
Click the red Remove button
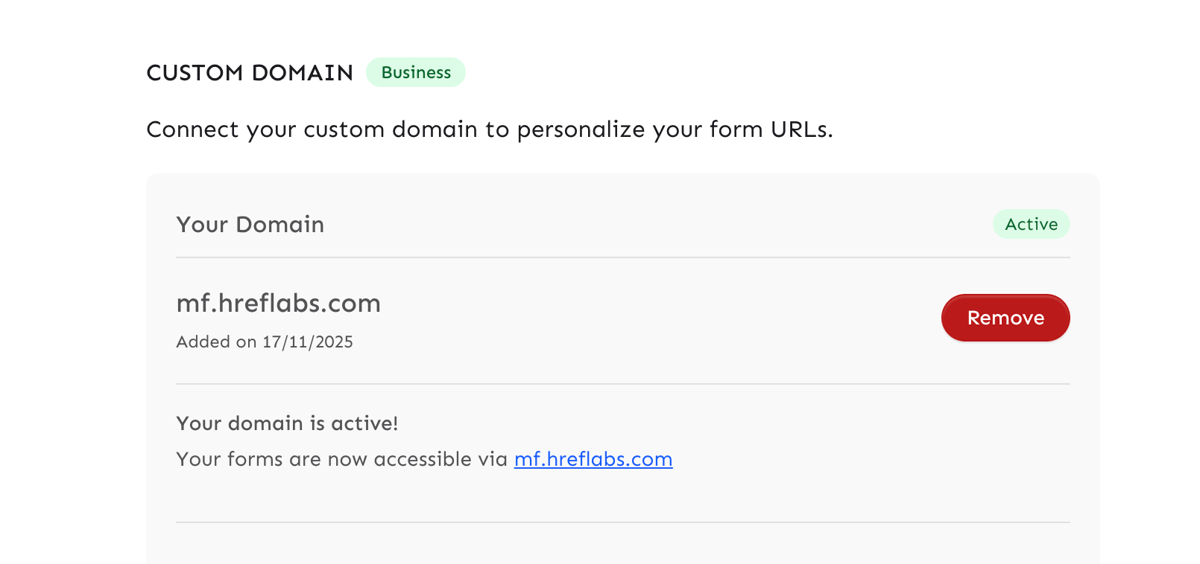pyautogui.click(x=1005, y=318)
